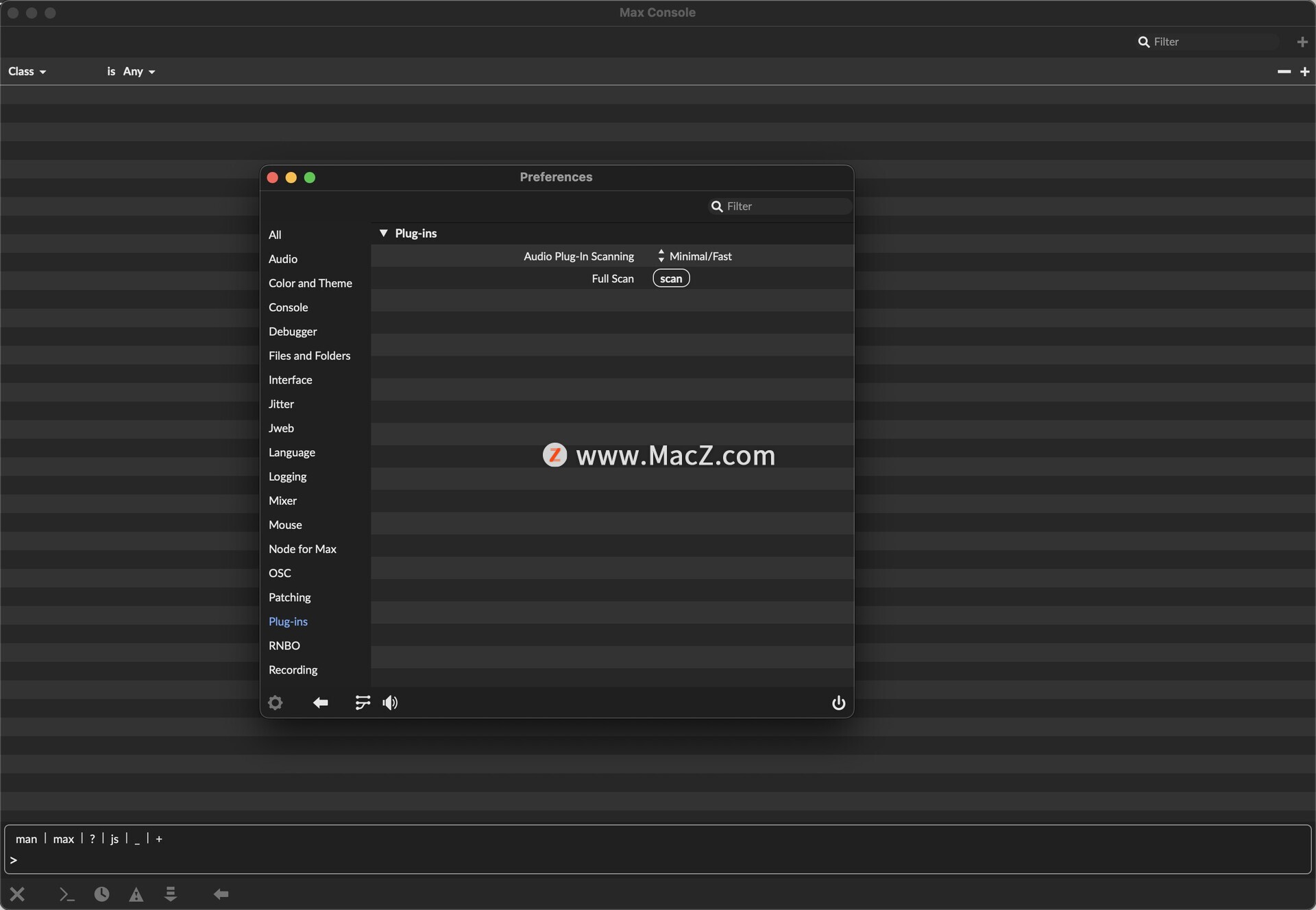Image resolution: width=1316 pixels, height=910 pixels.
Task: Toggle the clock timestamp icon in Max Console
Action: click(x=101, y=894)
